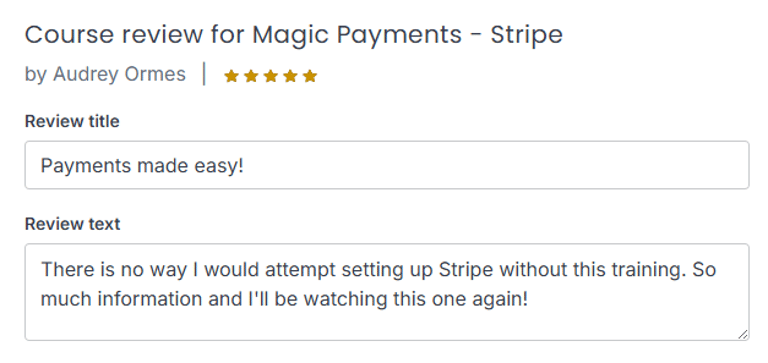
Task: Select the fourth rating star
Action: click(x=290, y=76)
